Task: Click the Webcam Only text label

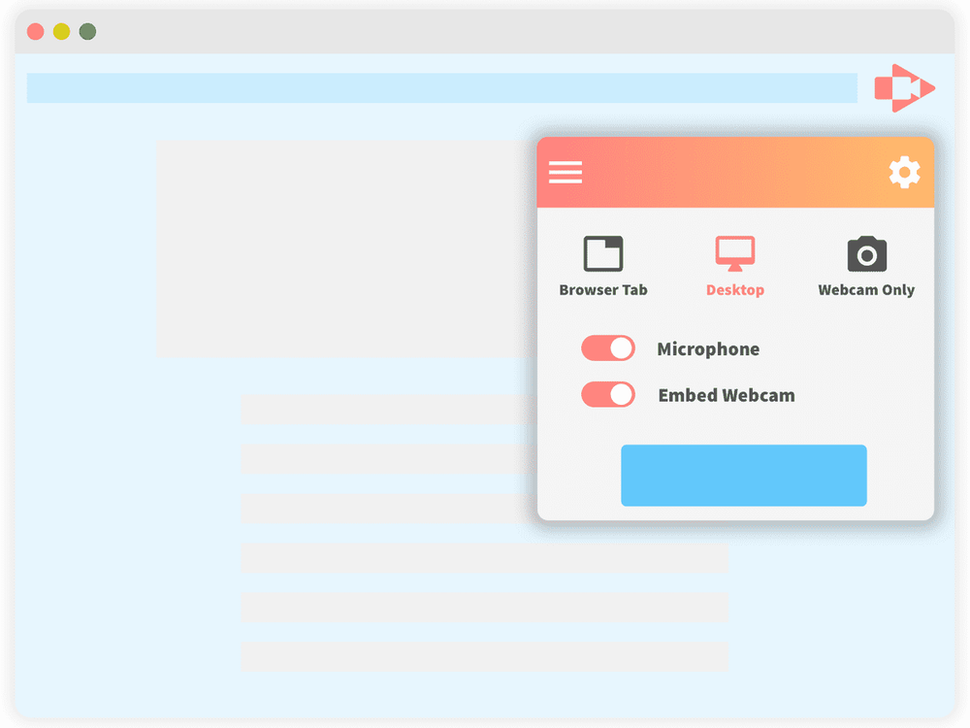Action: (x=866, y=290)
